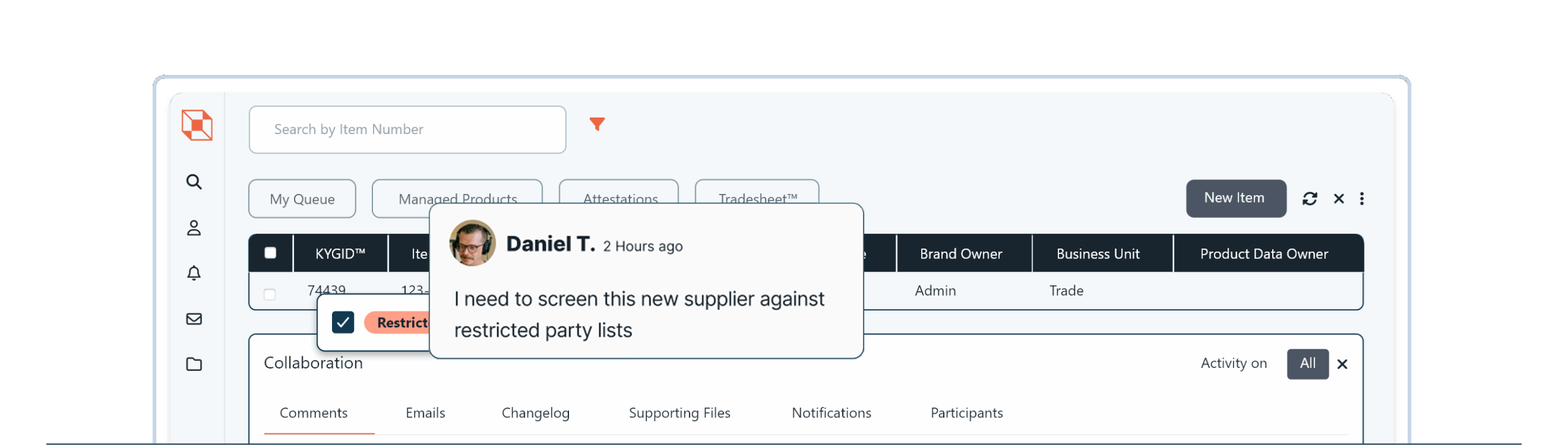Open the app logo home icon
The width and height of the screenshot is (1568, 445).
(197, 125)
